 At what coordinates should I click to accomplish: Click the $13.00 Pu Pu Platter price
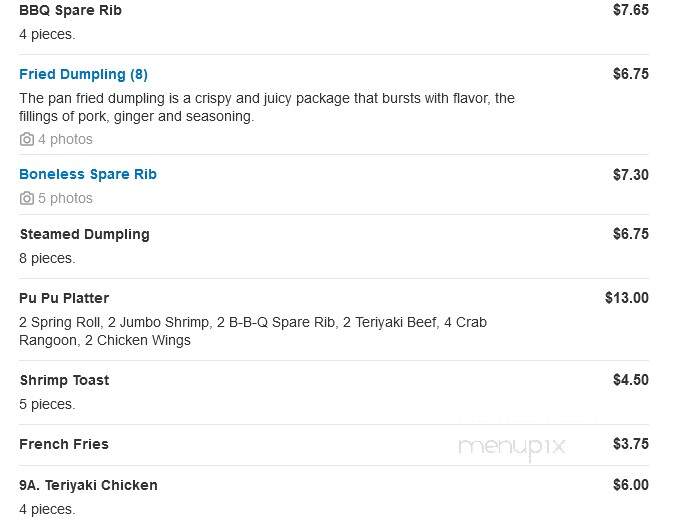627,298
